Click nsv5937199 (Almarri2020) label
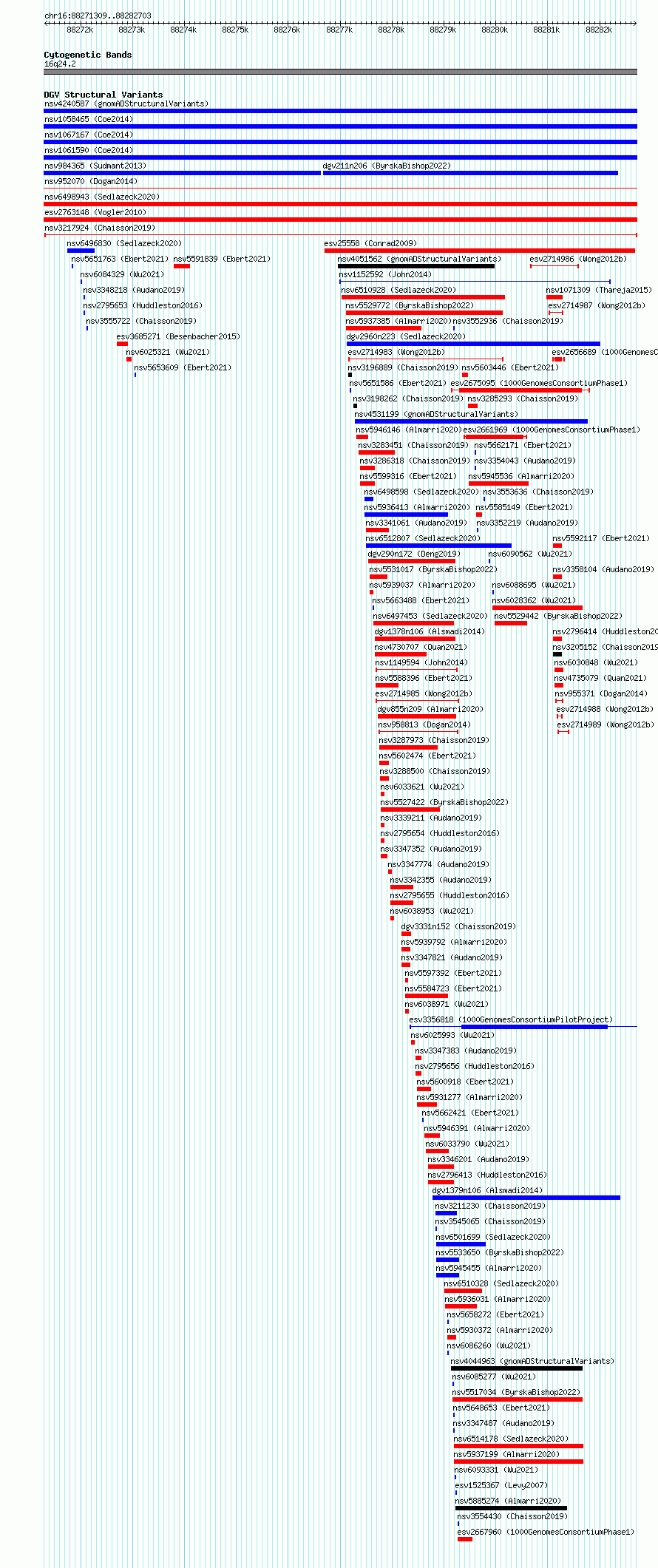 point(506,1454)
